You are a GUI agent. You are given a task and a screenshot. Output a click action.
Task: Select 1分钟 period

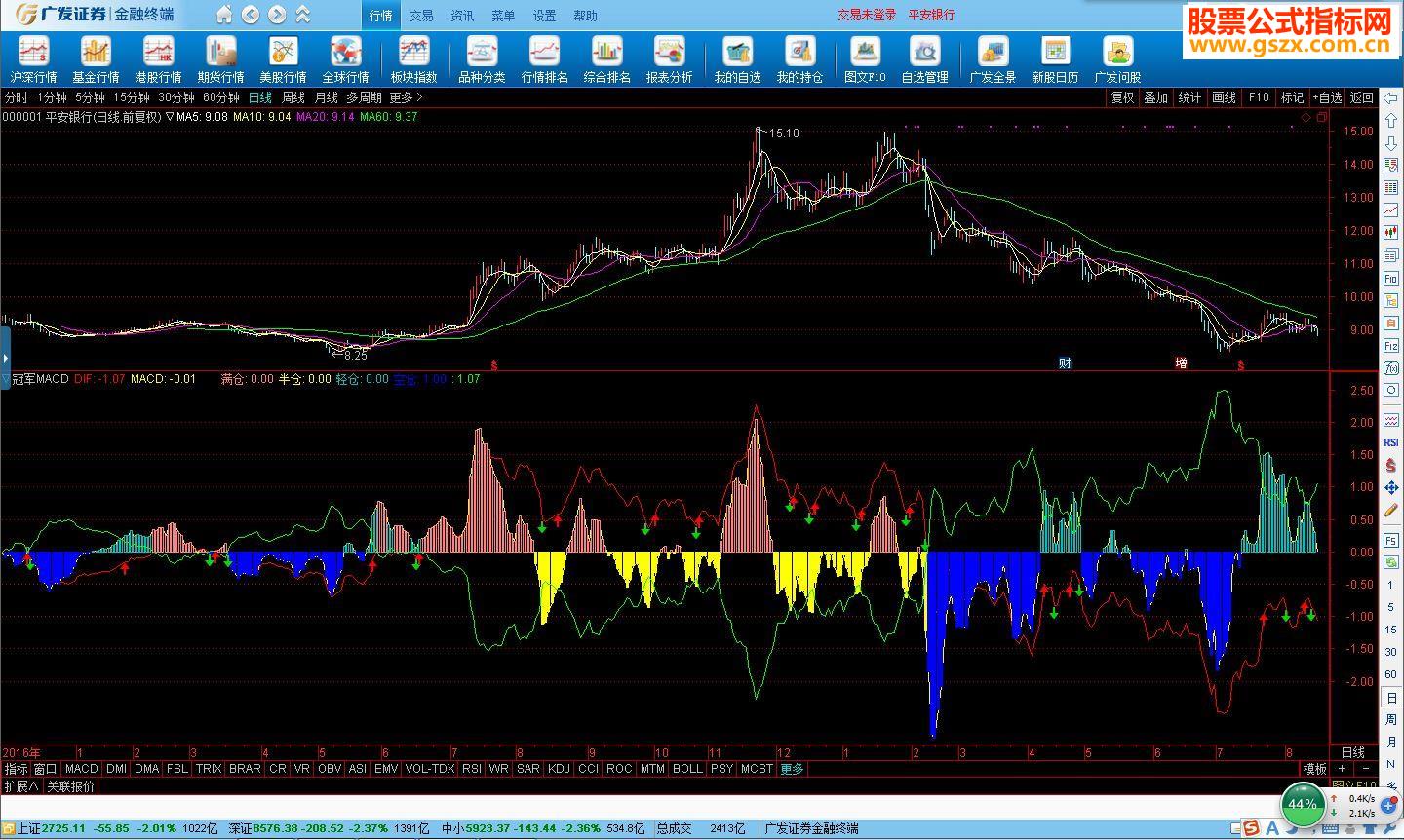coord(52,97)
